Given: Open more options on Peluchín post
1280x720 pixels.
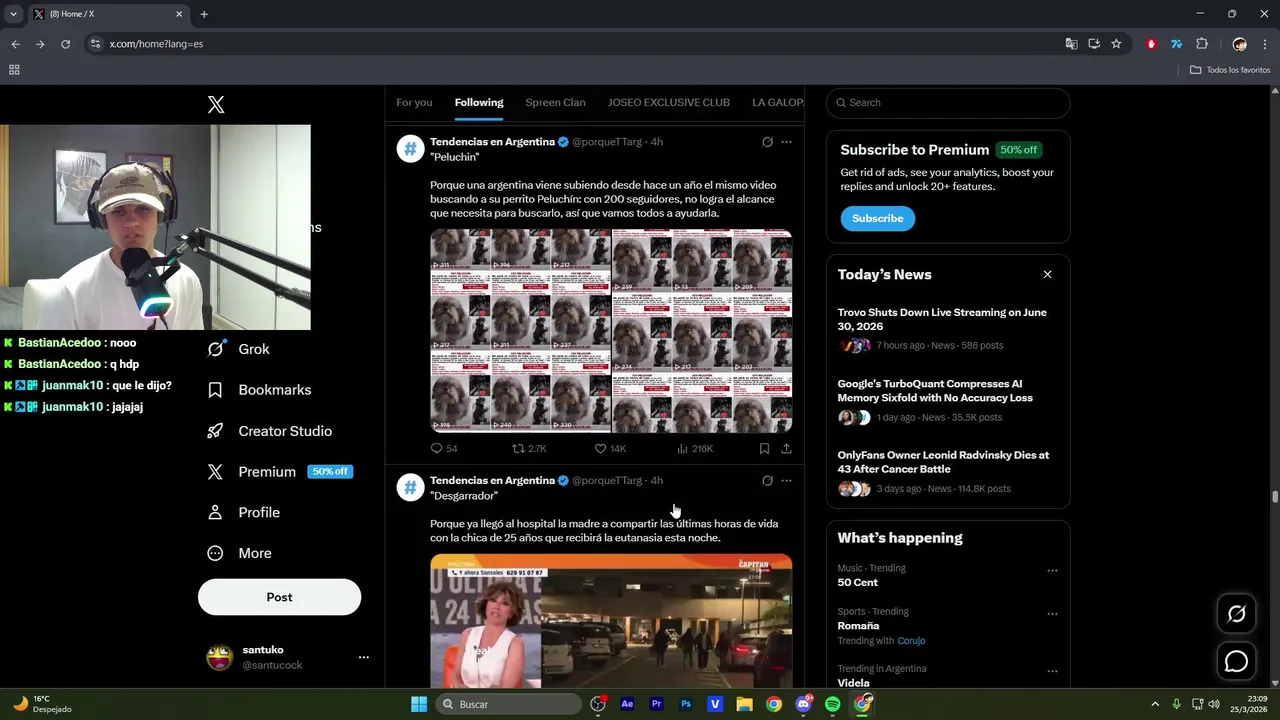Looking at the screenshot, I should pos(786,142).
